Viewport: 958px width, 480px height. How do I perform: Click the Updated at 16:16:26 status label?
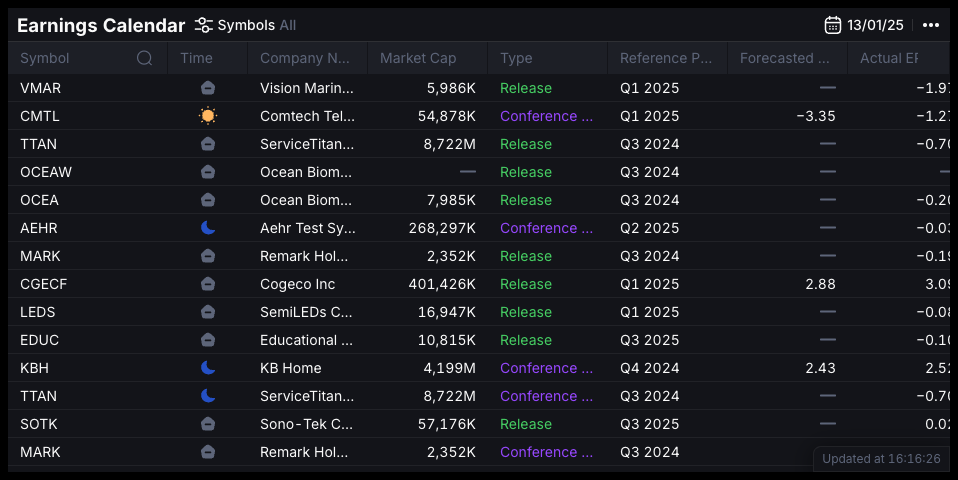(x=881, y=459)
